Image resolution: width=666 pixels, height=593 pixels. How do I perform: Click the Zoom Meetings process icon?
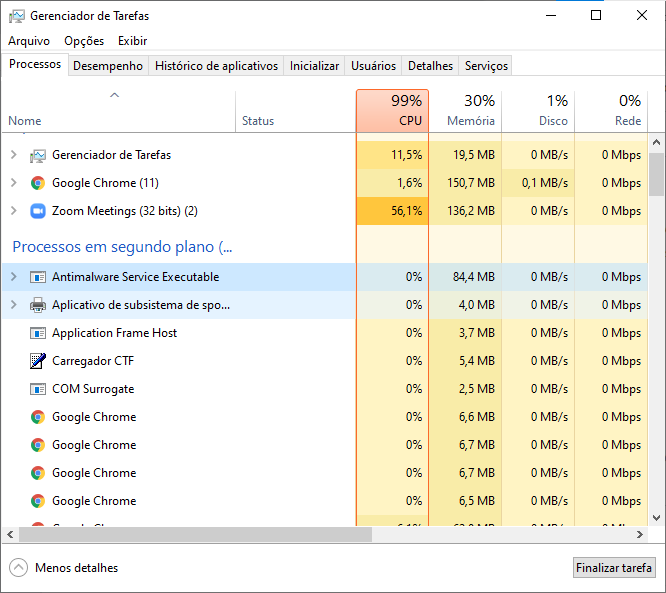tap(38, 211)
